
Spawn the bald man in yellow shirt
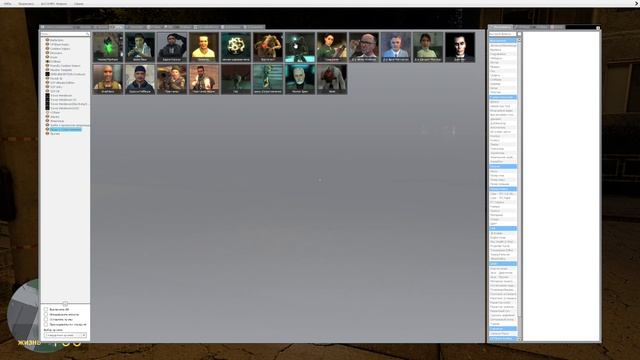(204, 47)
